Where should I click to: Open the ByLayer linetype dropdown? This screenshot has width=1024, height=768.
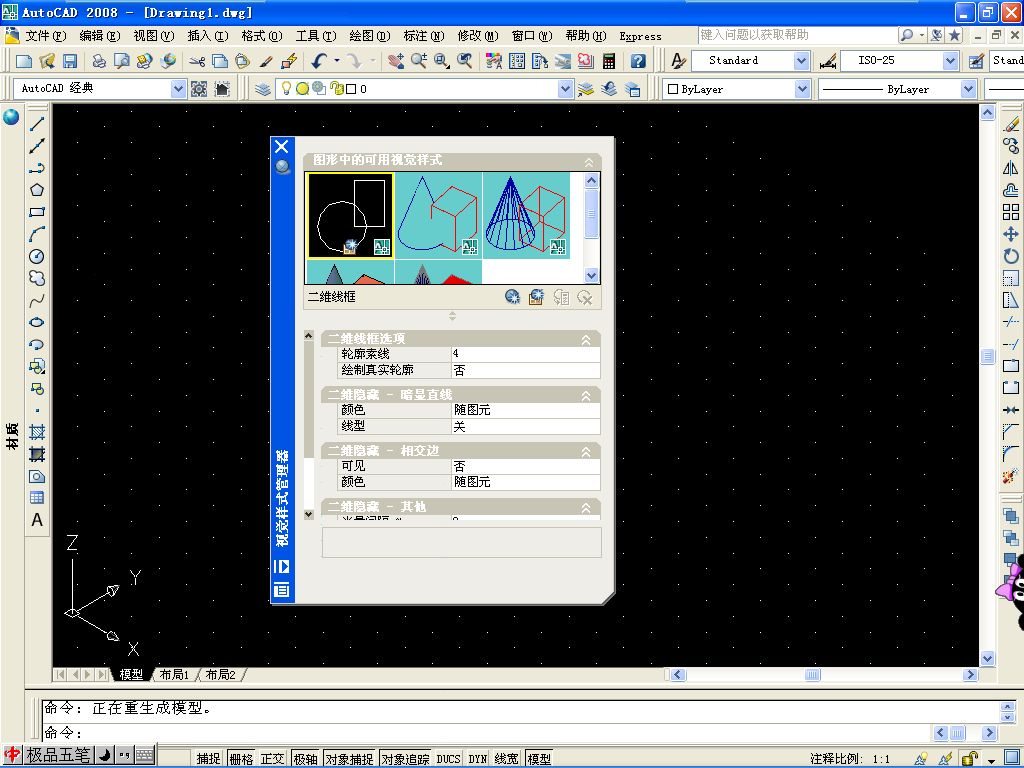[968, 89]
